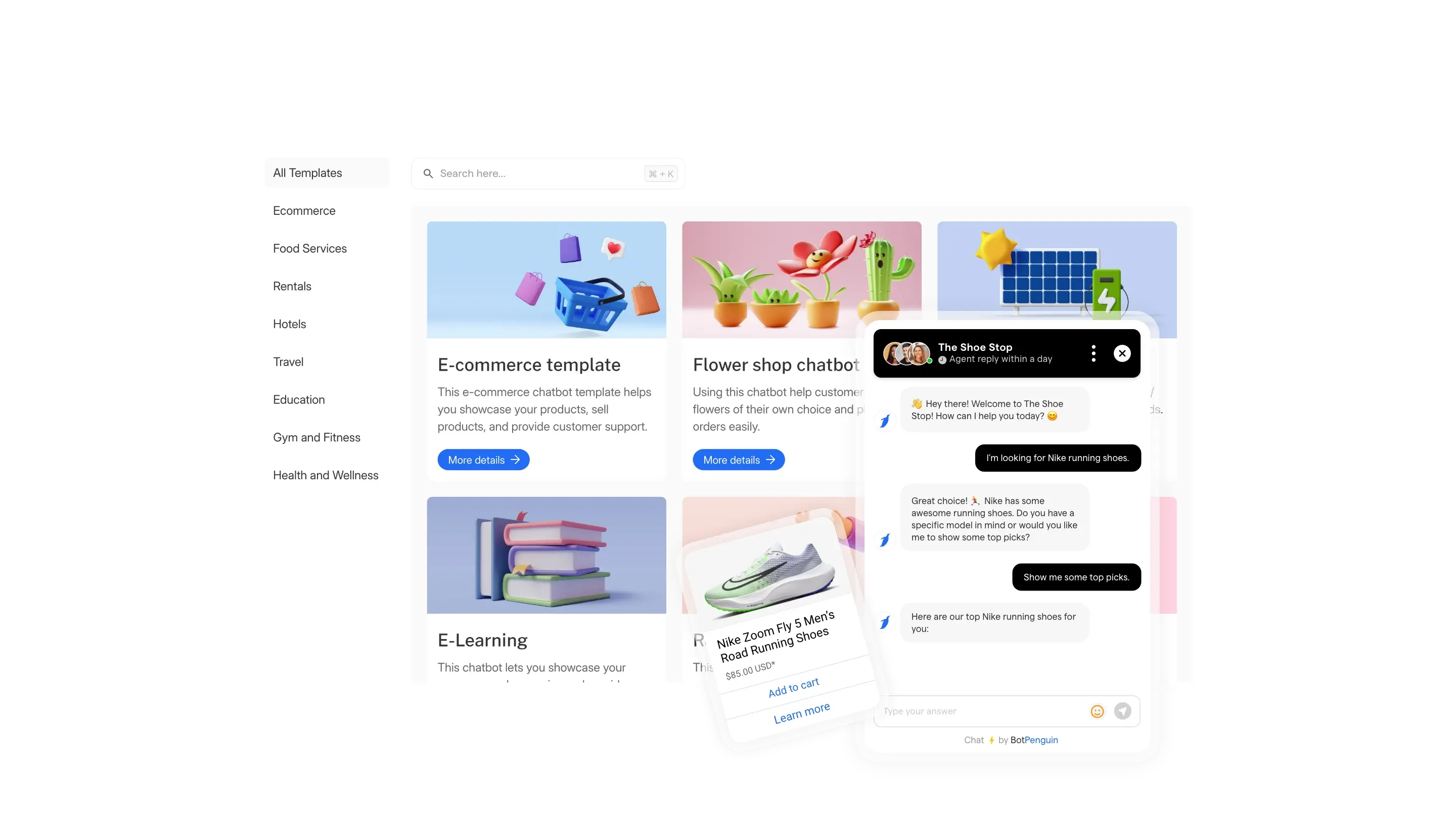Screen dimensions: 1456x819
Task: Click the search magnifier icon in templates
Action: pyautogui.click(x=428, y=173)
